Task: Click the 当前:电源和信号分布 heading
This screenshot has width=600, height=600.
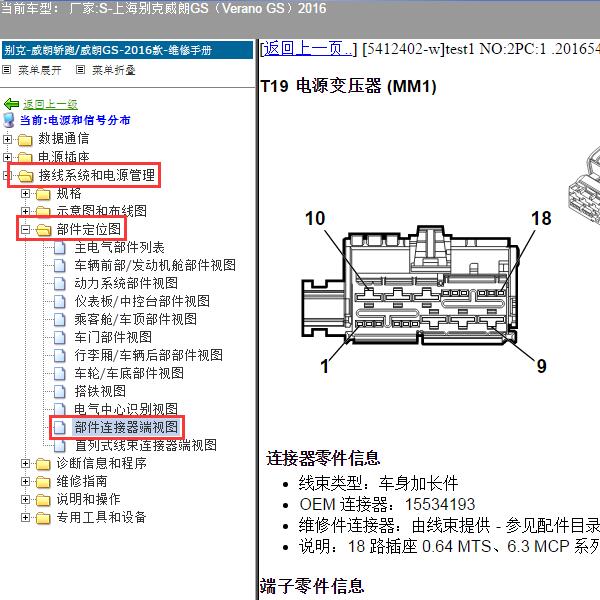Action: click(x=75, y=120)
